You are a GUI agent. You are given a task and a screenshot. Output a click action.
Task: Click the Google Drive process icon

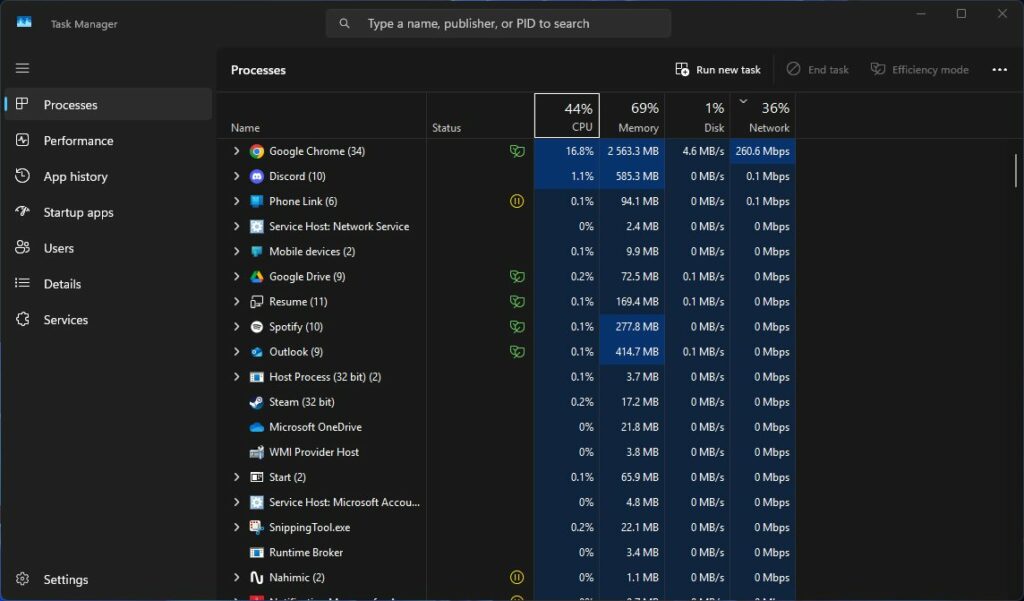pyautogui.click(x=257, y=277)
